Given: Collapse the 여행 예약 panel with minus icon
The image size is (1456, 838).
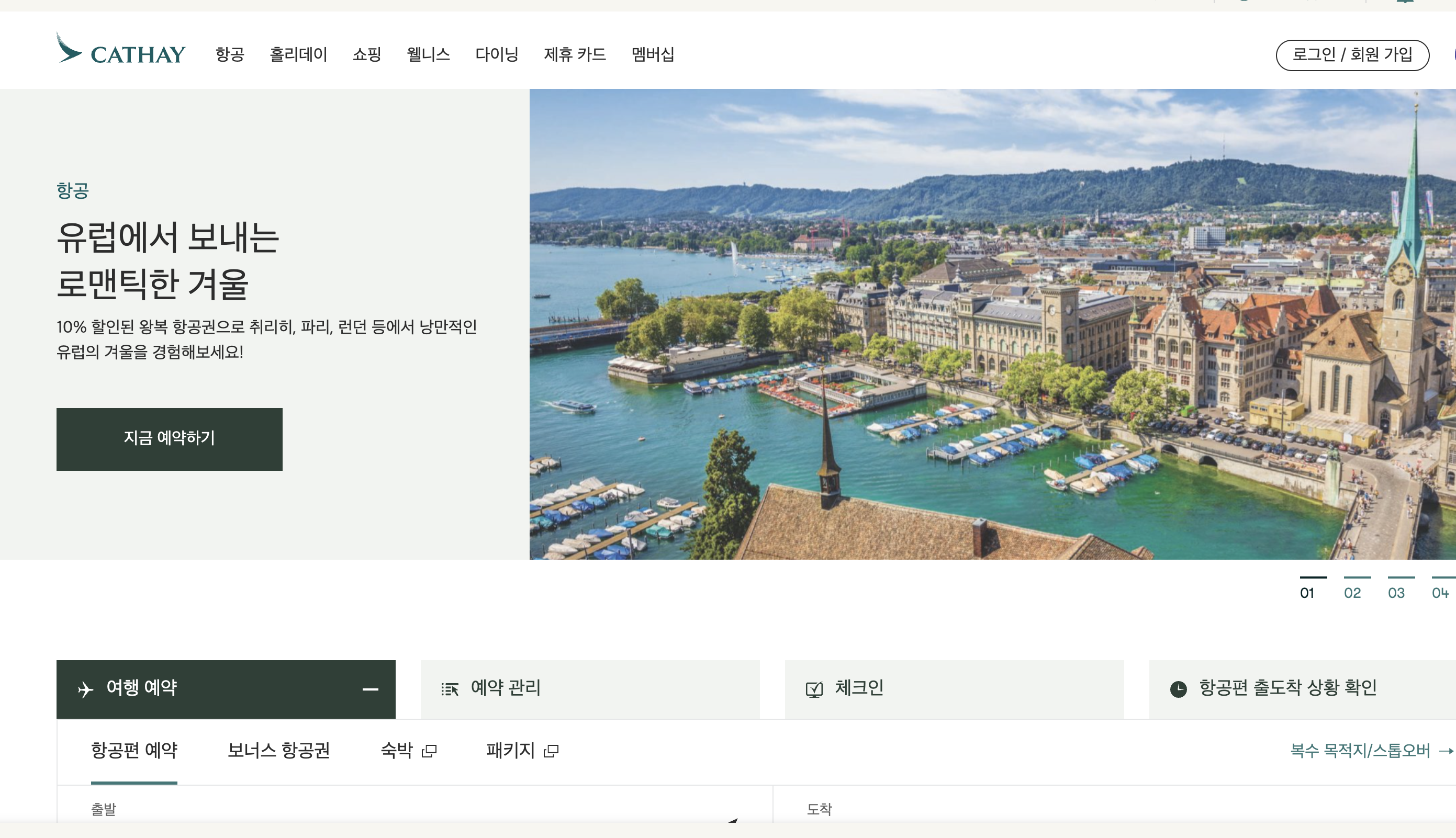Looking at the screenshot, I should (370, 689).
